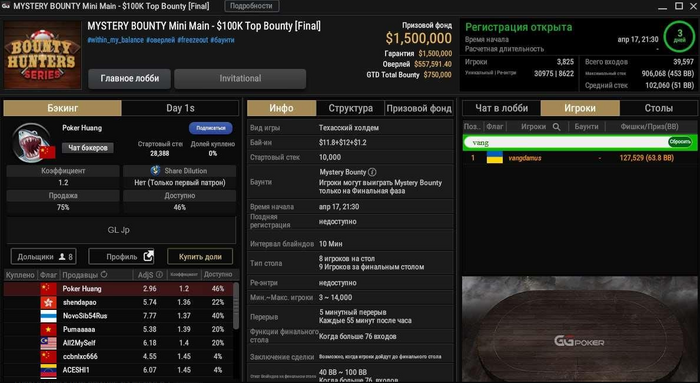The width and height of the screenshot is (700, 383).
Task: Click the Ukraine flag next to vangdamus
Action: (495, 158)
